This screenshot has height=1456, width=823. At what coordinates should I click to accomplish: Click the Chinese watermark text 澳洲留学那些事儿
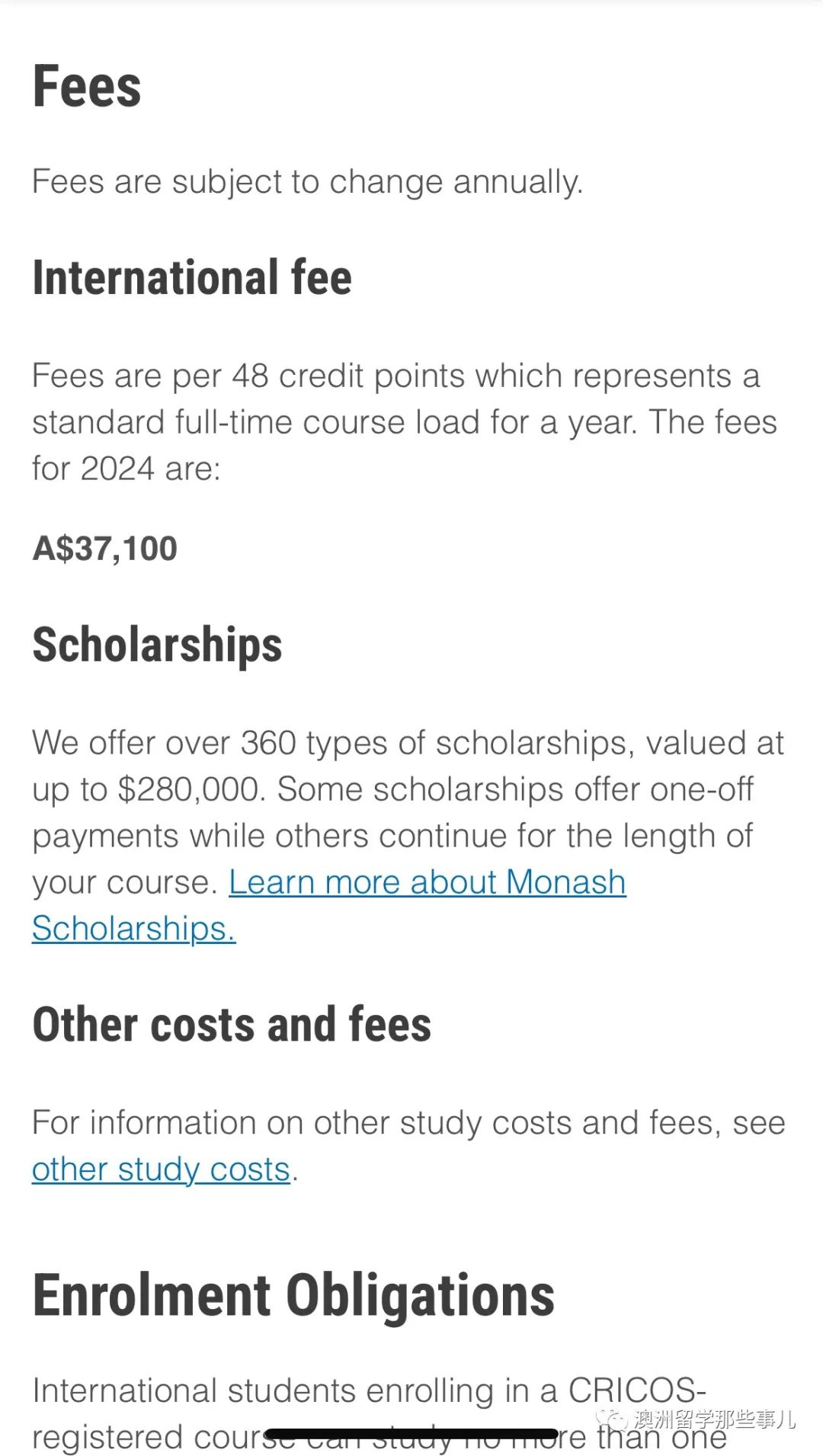coord(715,1419)
